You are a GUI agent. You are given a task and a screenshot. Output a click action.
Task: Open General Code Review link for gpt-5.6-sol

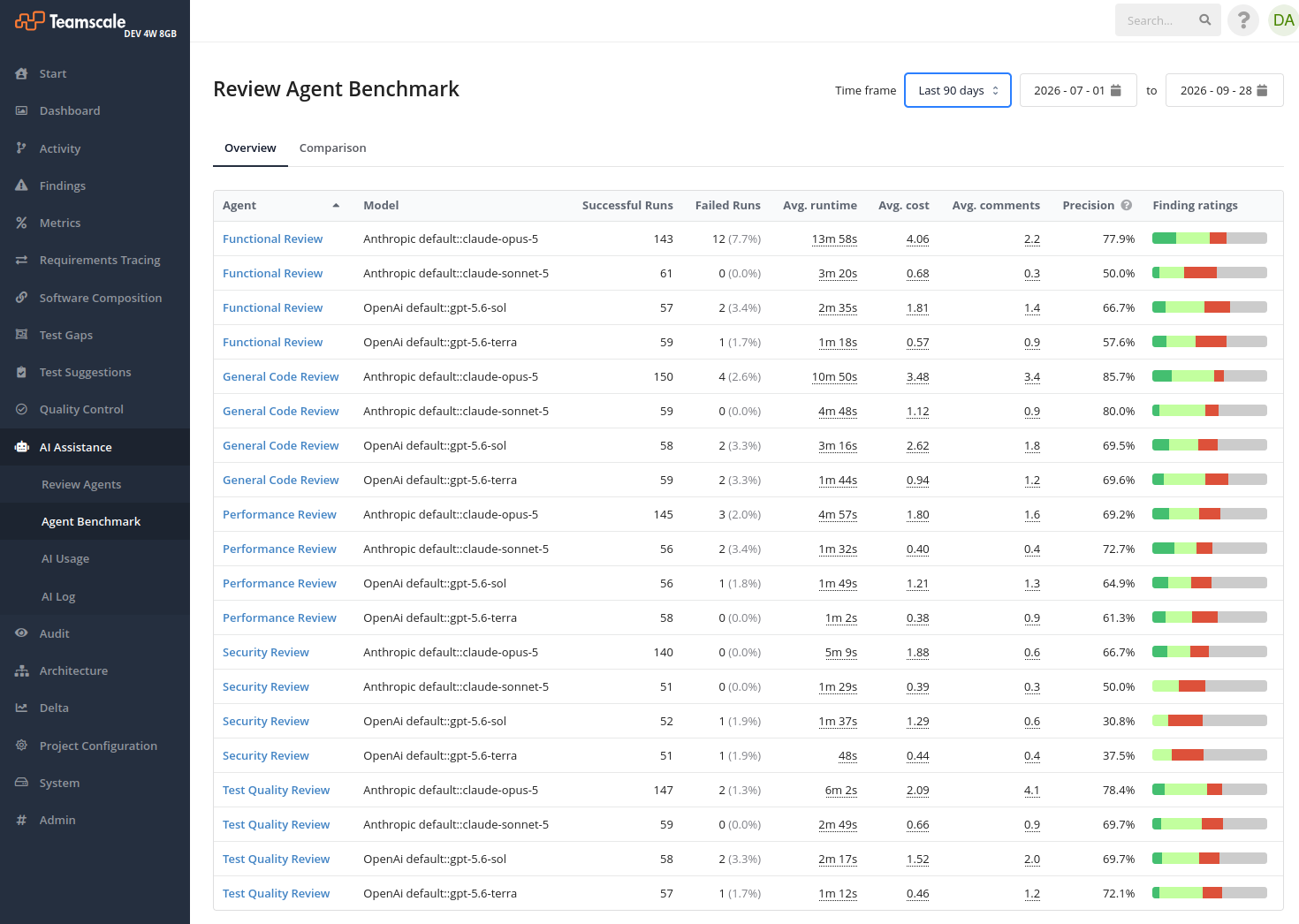pyautogui.click(x=280, y=446)
